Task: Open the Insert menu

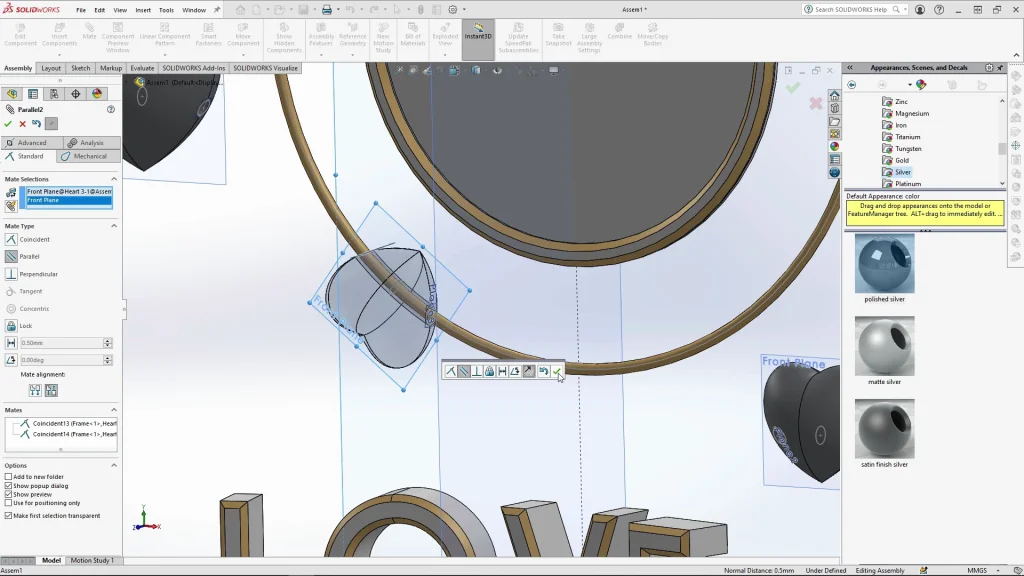Action: [x=143, y=10]
